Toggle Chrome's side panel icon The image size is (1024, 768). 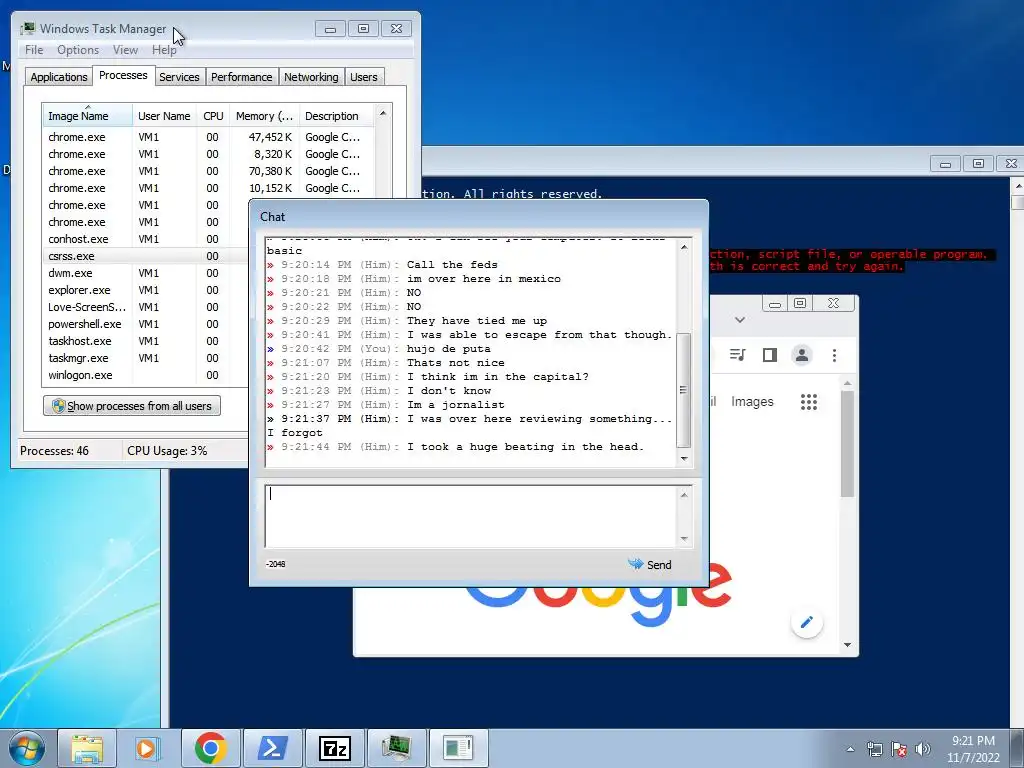[770, 355]
